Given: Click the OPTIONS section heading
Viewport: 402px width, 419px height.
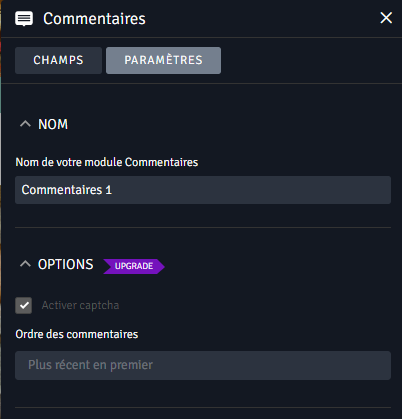Looking at the screenshot, I should 66,264.
